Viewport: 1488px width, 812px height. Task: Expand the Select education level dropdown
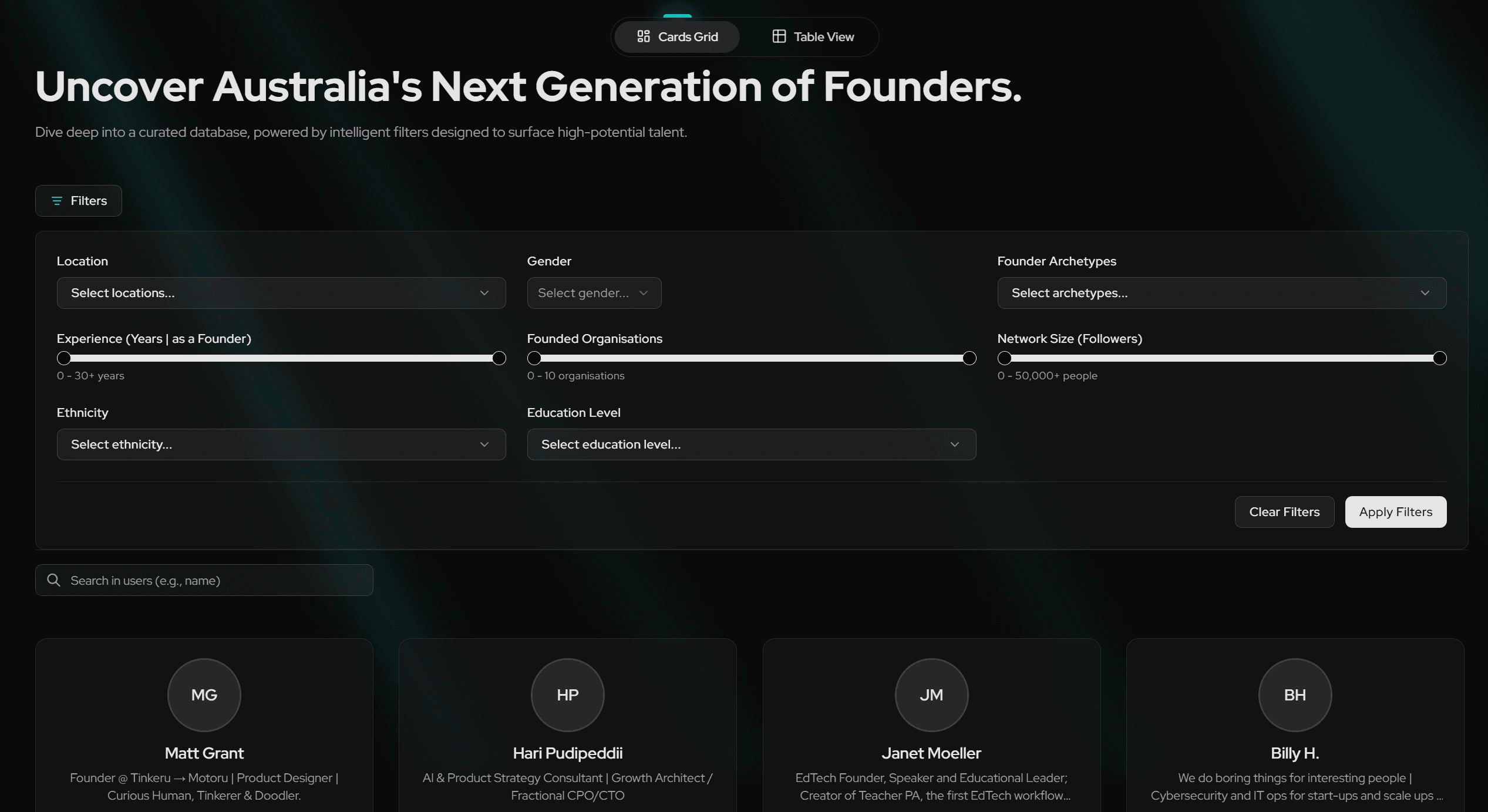point(751,444)
